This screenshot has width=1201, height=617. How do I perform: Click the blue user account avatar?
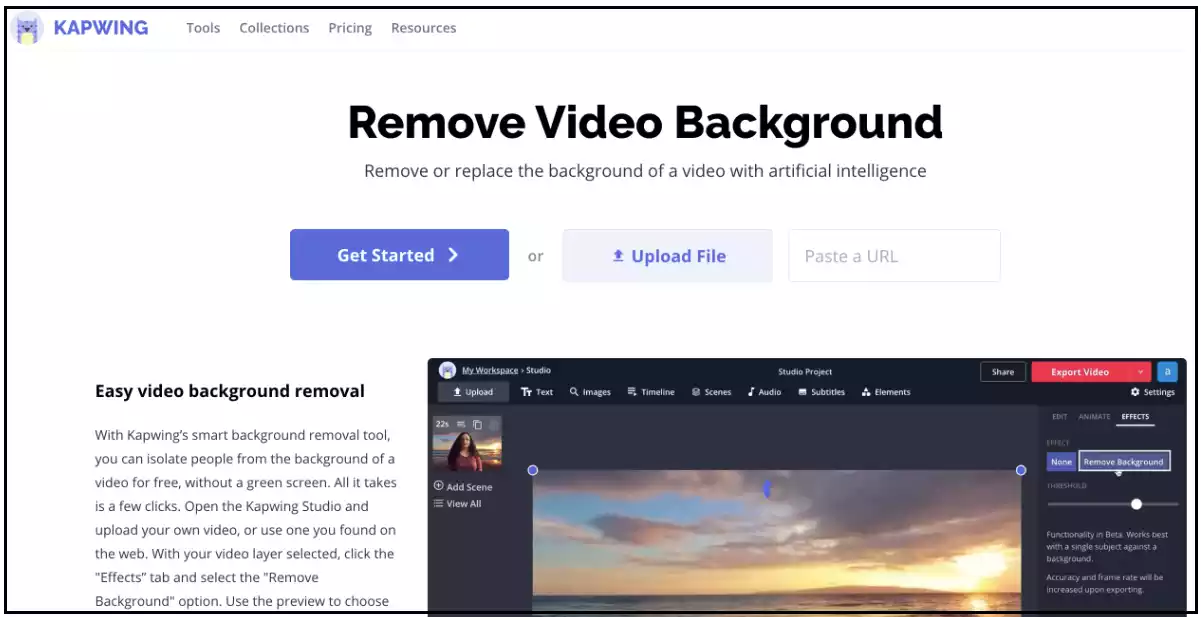tap(1167, 372)
